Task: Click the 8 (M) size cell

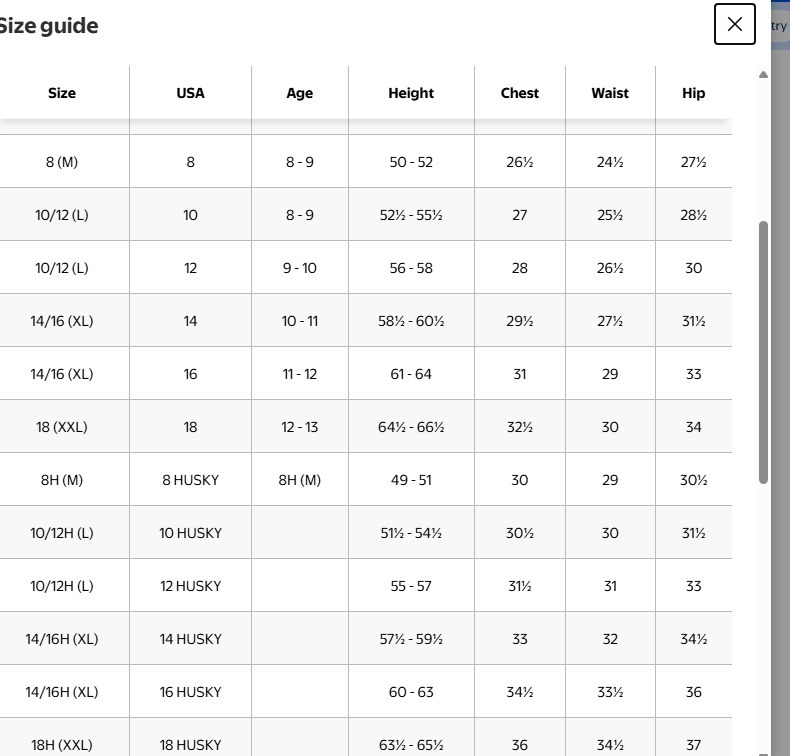Action: click(62, 162)
